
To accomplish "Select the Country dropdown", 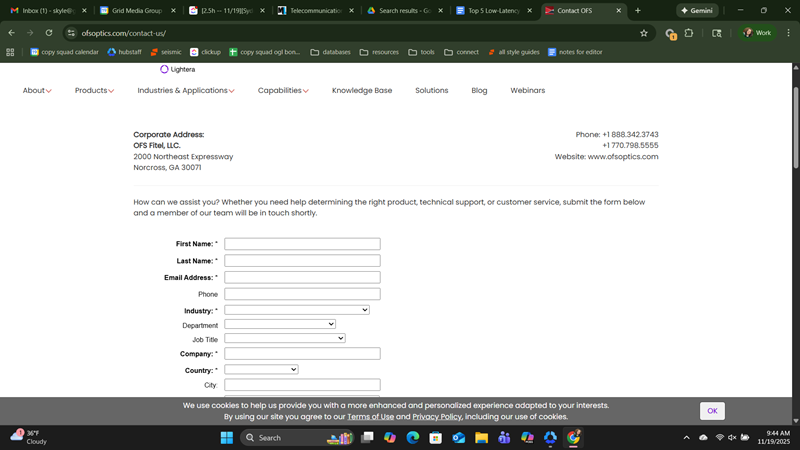I will click(261, 370).
